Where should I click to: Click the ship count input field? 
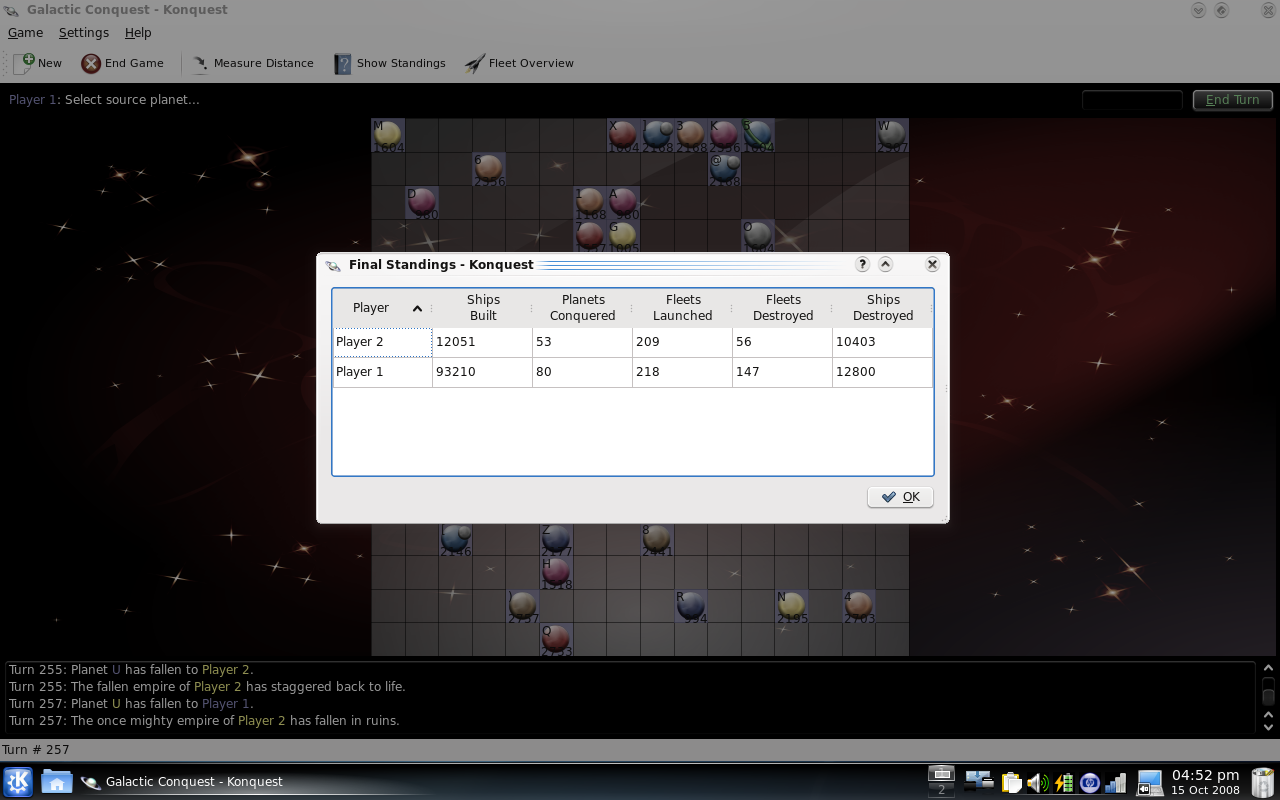(1133, 100)
